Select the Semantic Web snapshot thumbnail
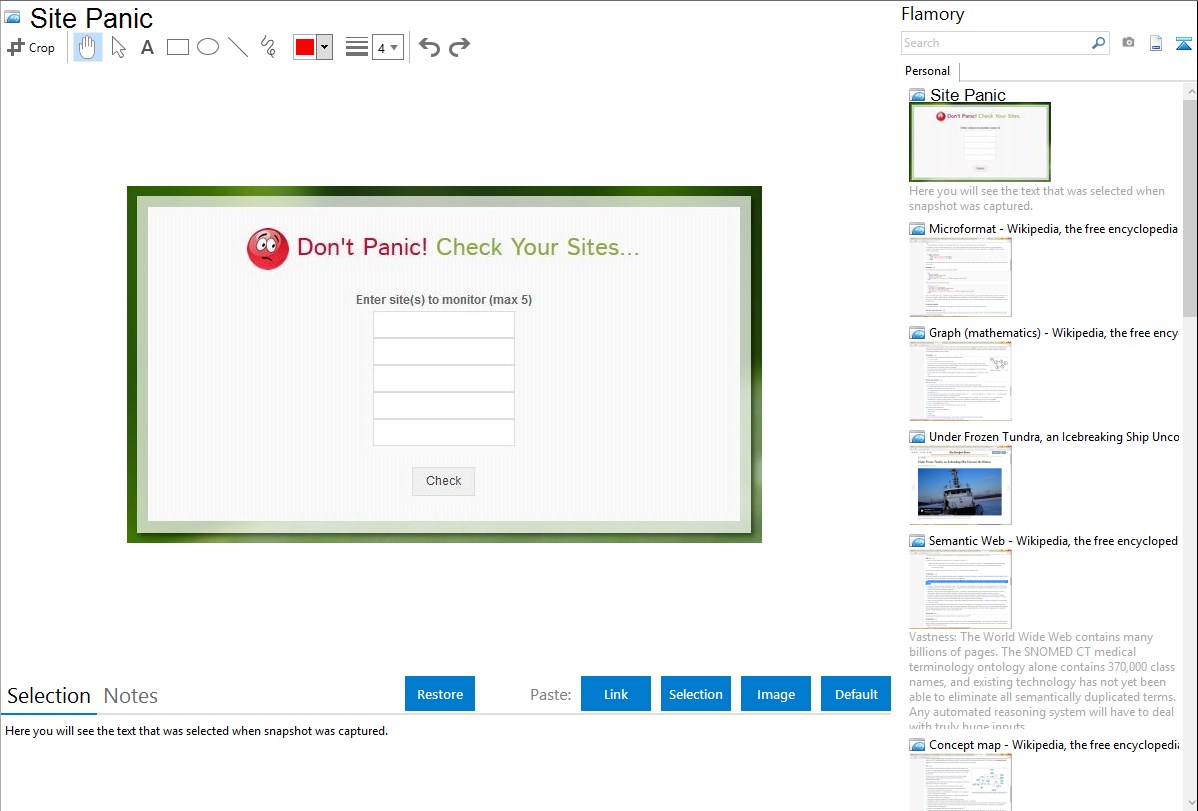The height and width of the screenshot is (811, 1198). click(x=960, y=589)
